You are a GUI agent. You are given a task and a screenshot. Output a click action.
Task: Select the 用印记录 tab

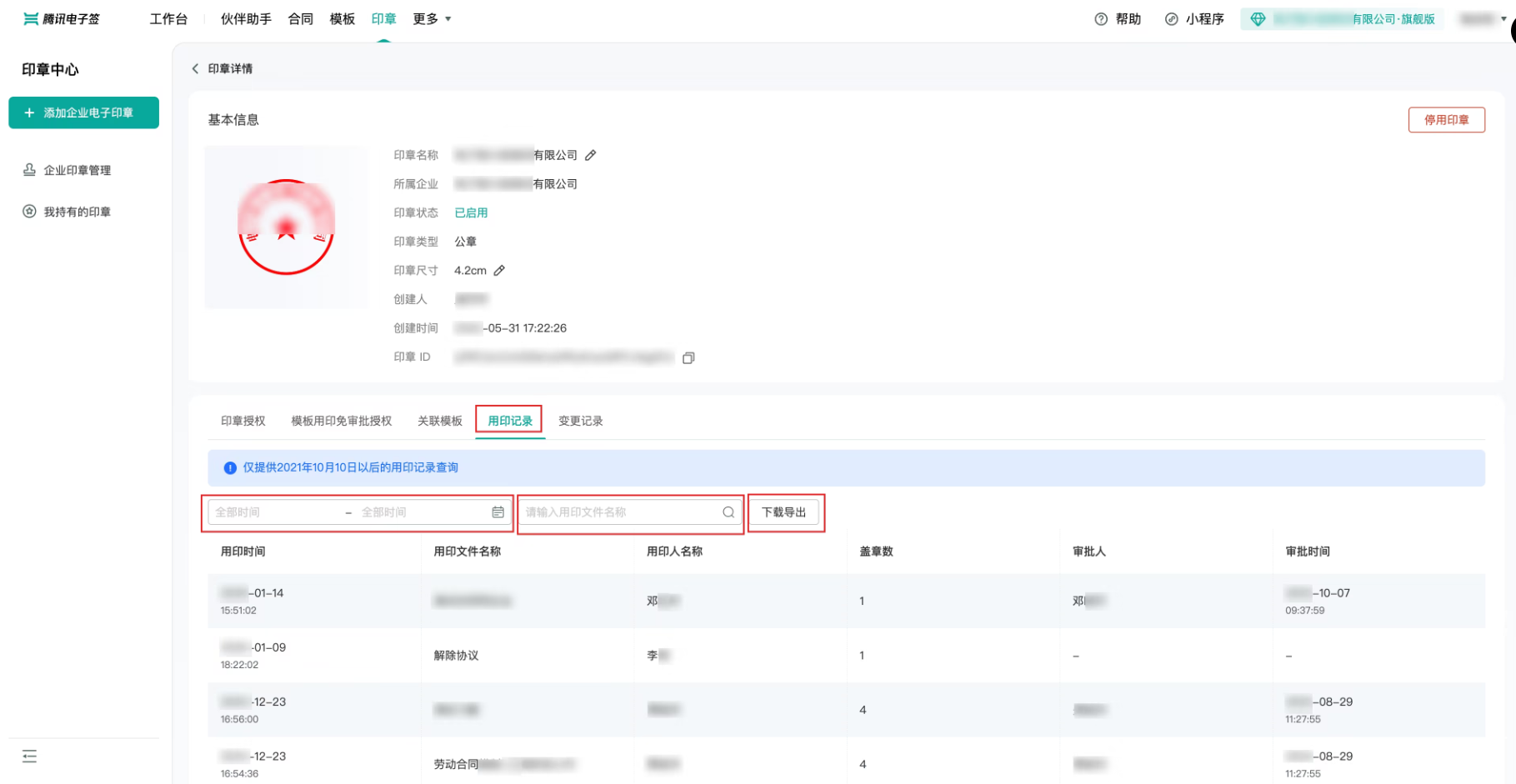tap(510, 421)
